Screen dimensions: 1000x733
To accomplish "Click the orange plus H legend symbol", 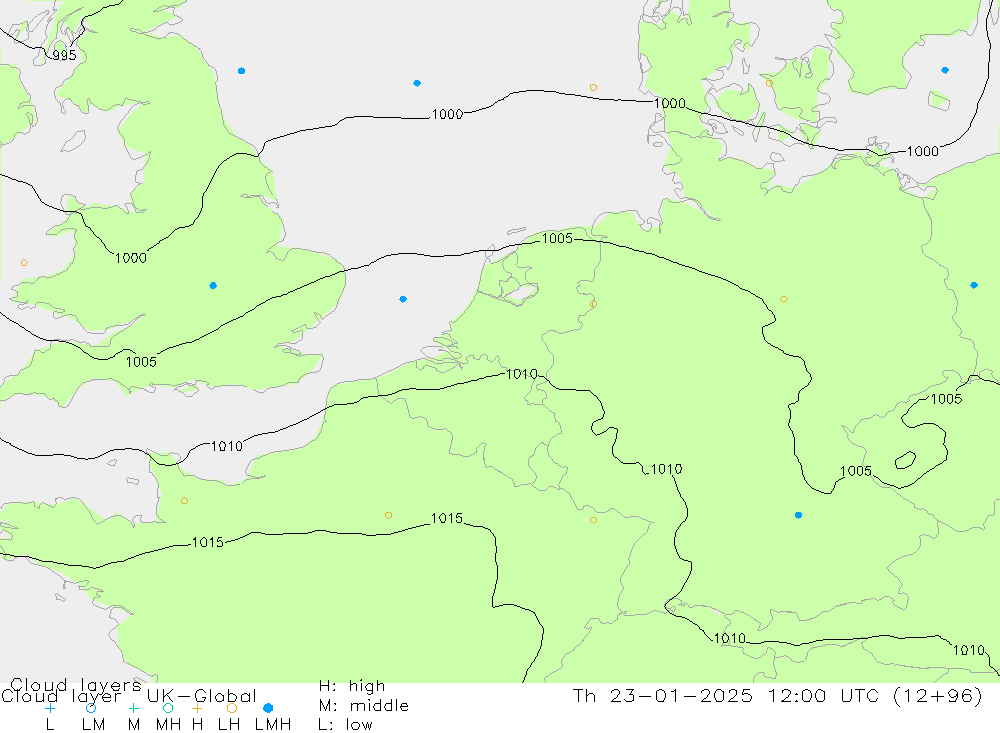I will 197,708.
